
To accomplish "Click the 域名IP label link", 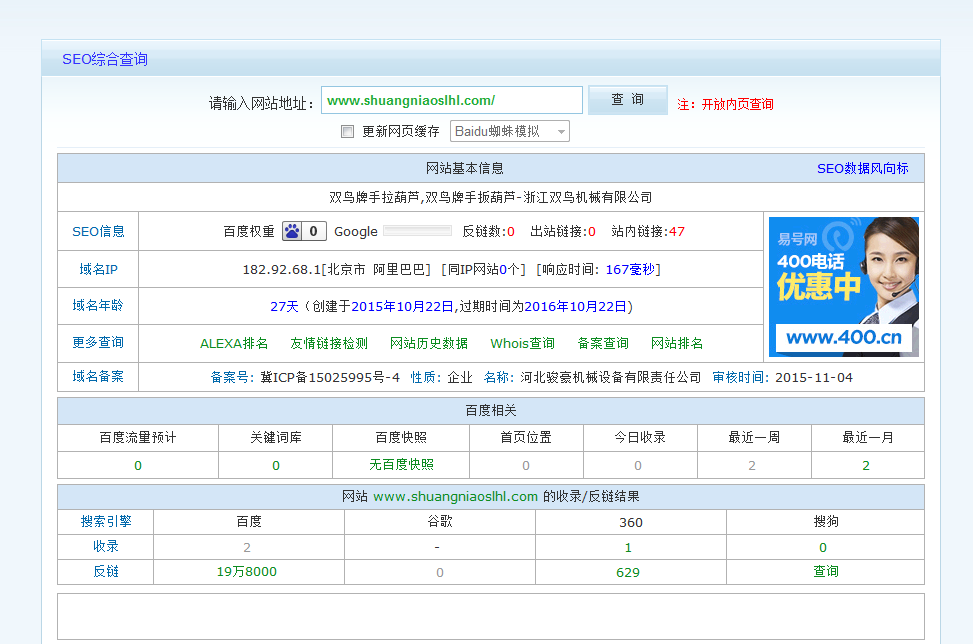I will coord(98,269).
